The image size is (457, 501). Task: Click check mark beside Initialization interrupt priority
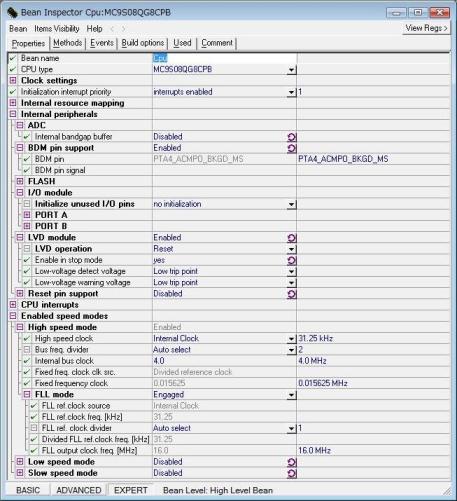[x=13, y=92]
